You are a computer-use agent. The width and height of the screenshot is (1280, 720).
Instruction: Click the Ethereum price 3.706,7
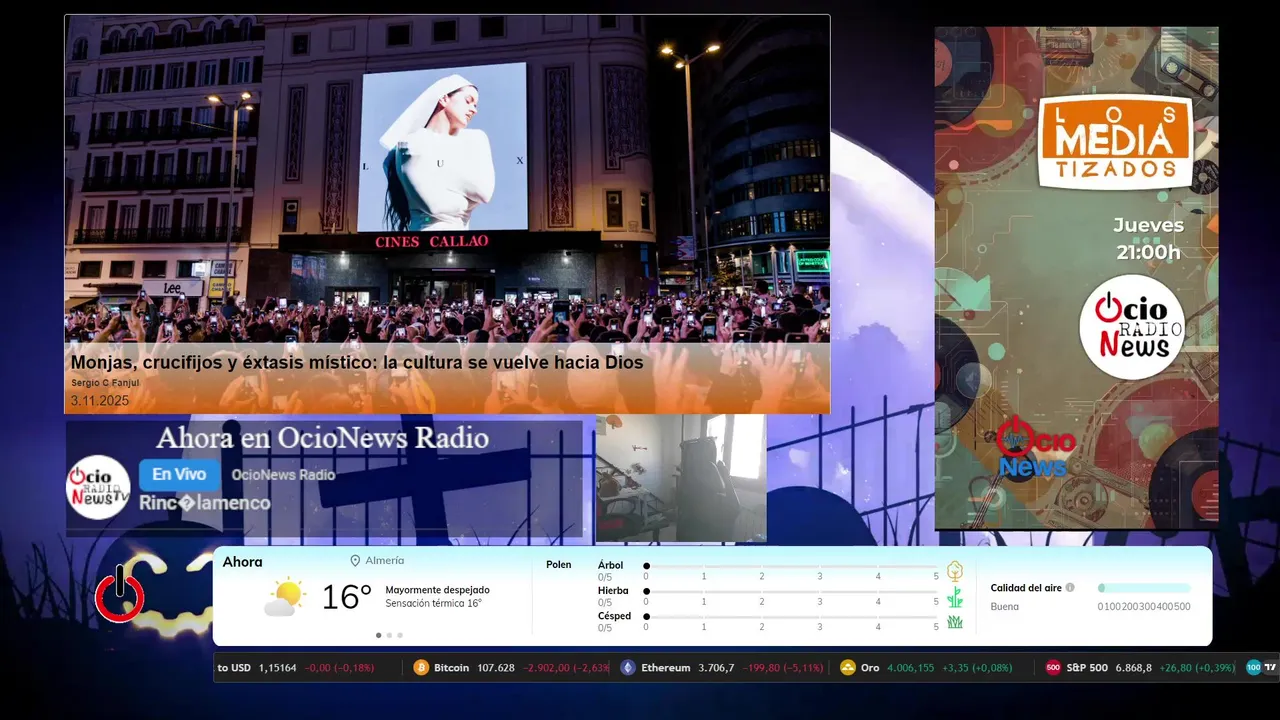716,667
